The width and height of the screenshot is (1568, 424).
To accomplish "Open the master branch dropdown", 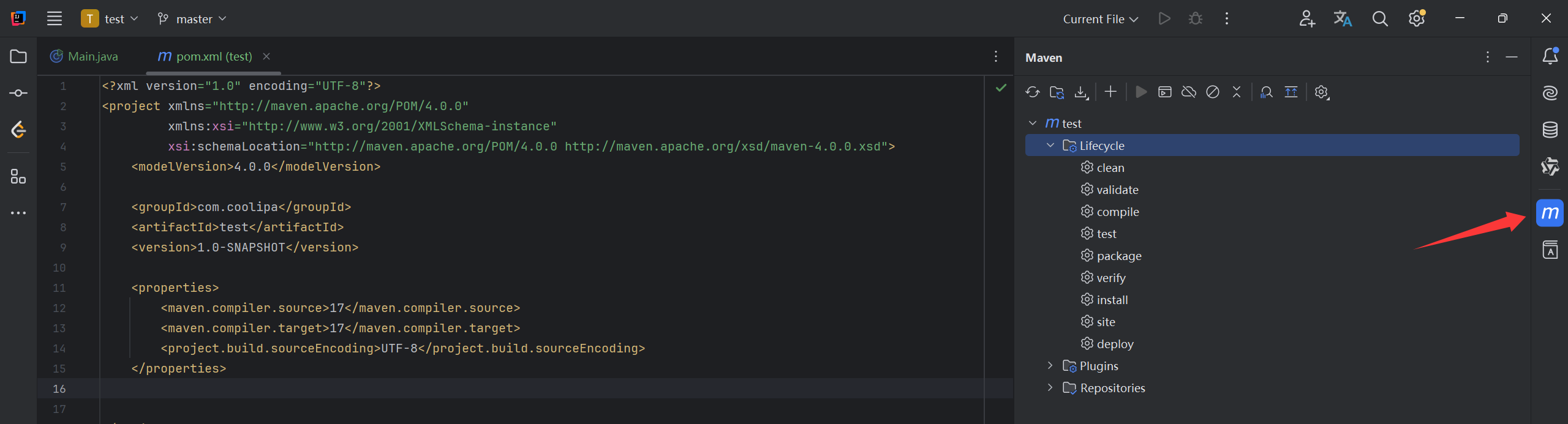I will click(x=192, y=19).
